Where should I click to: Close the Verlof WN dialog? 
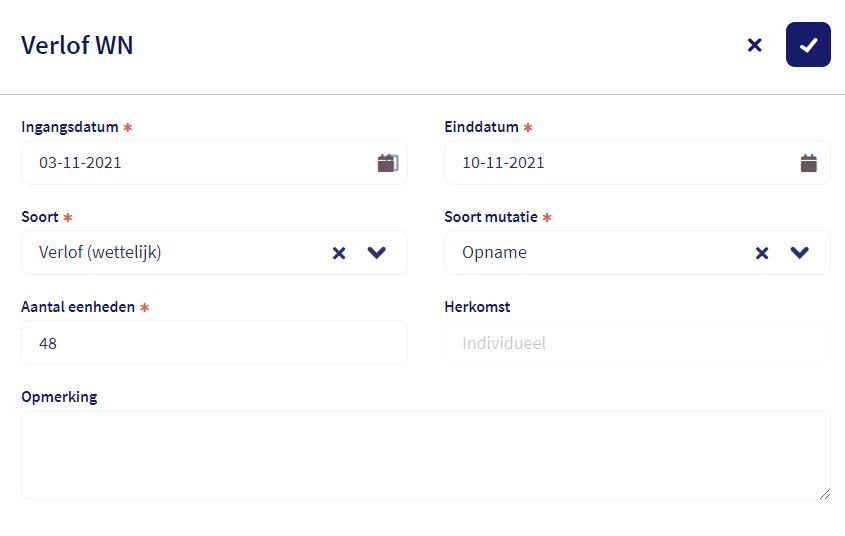(x=755, y=45)
